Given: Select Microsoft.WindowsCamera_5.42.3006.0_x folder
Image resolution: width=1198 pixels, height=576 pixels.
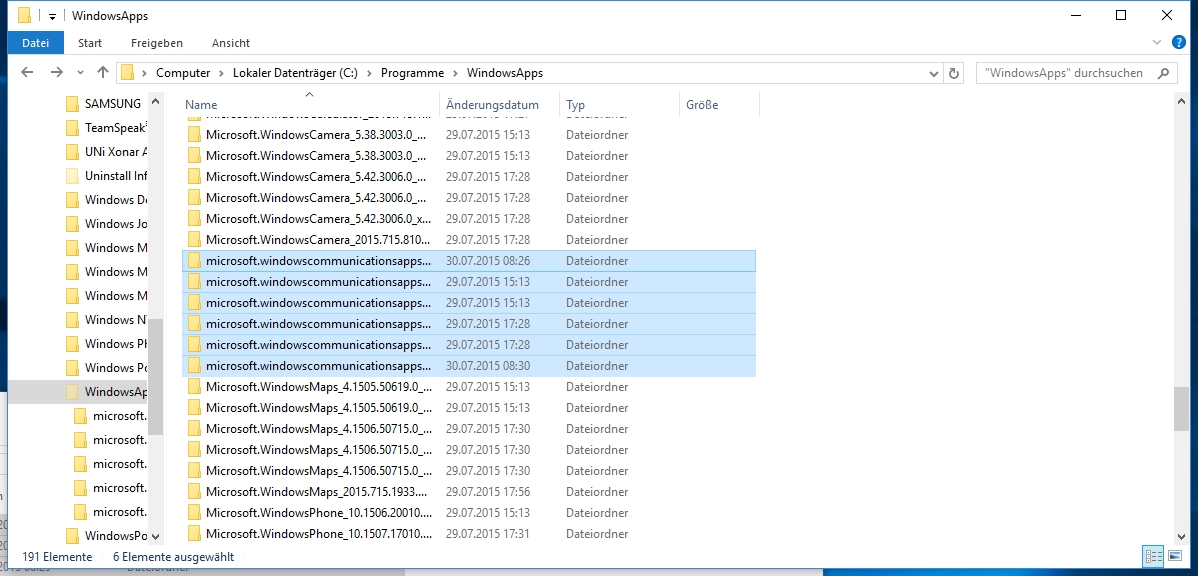Looking at the screenshot, I should [469, 218].
